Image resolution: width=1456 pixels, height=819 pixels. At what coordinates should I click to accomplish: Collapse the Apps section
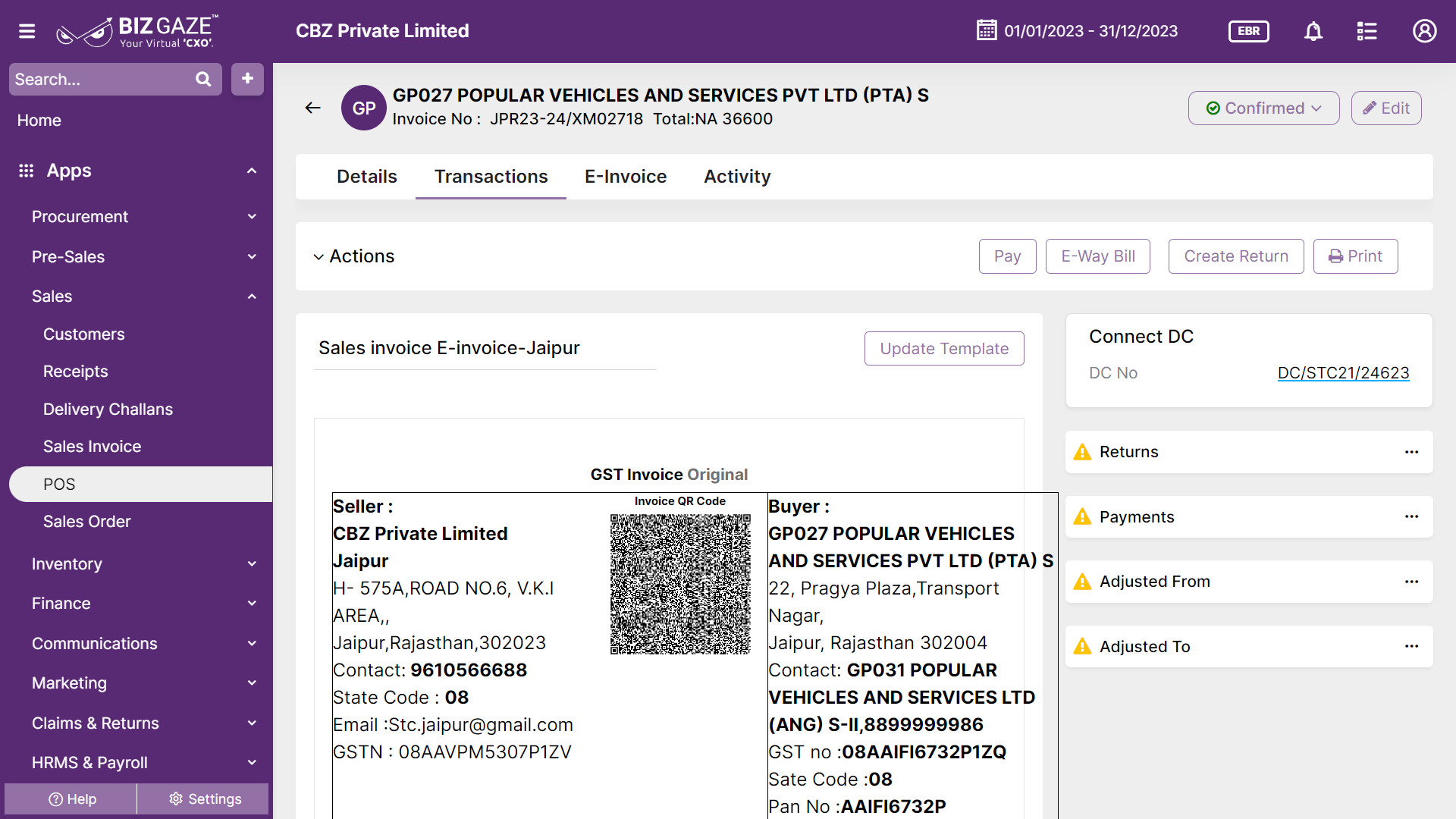point(252,171)
